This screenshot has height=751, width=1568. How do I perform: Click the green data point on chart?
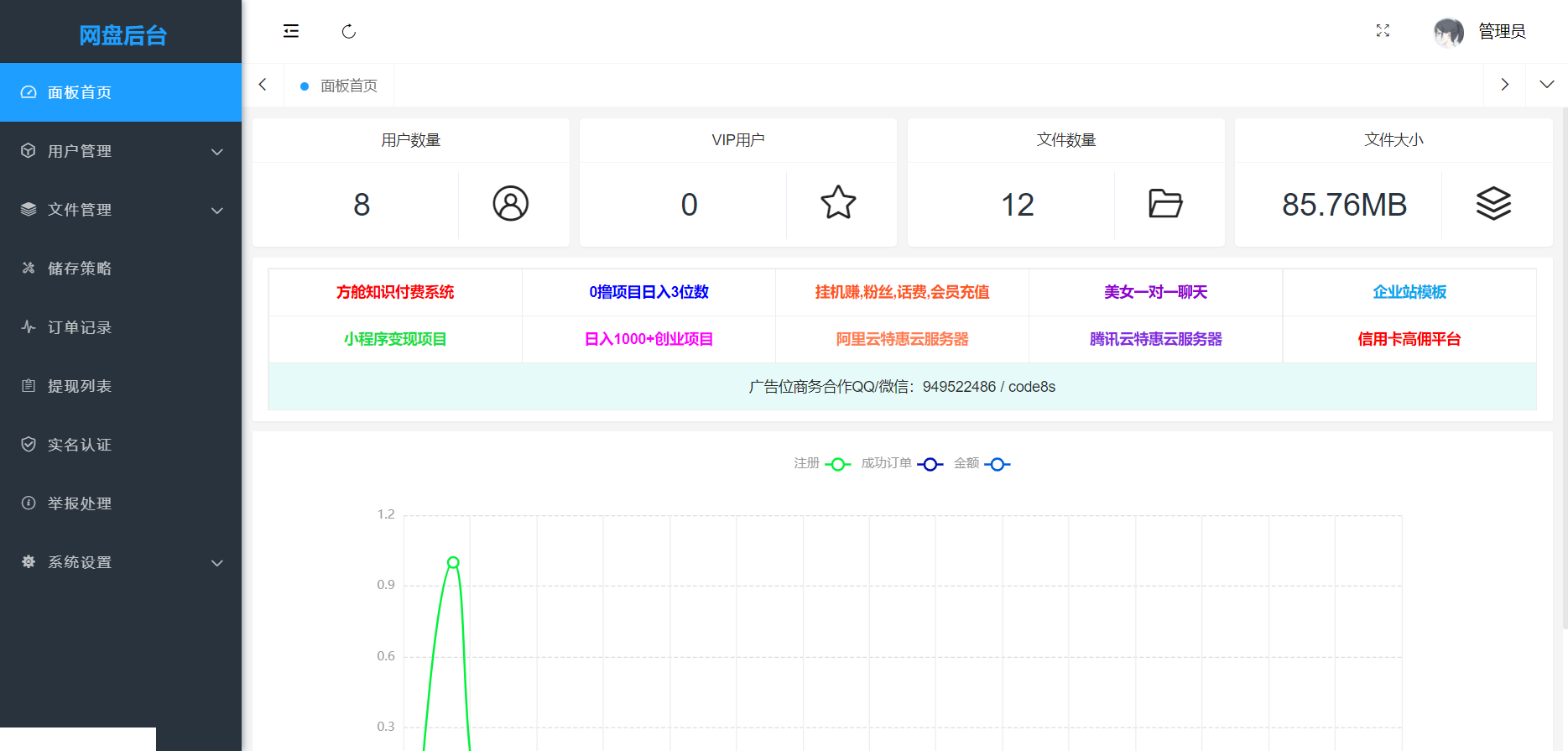[453, 562]
